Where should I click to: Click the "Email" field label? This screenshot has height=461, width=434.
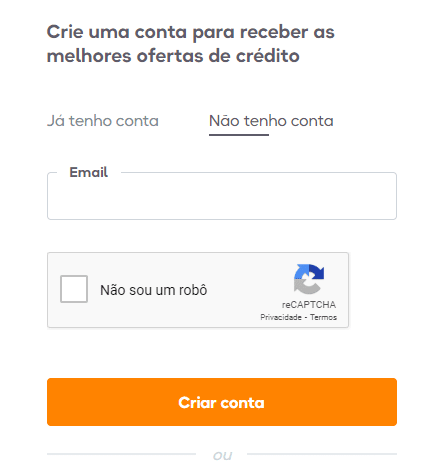click(x=88, y=172)
